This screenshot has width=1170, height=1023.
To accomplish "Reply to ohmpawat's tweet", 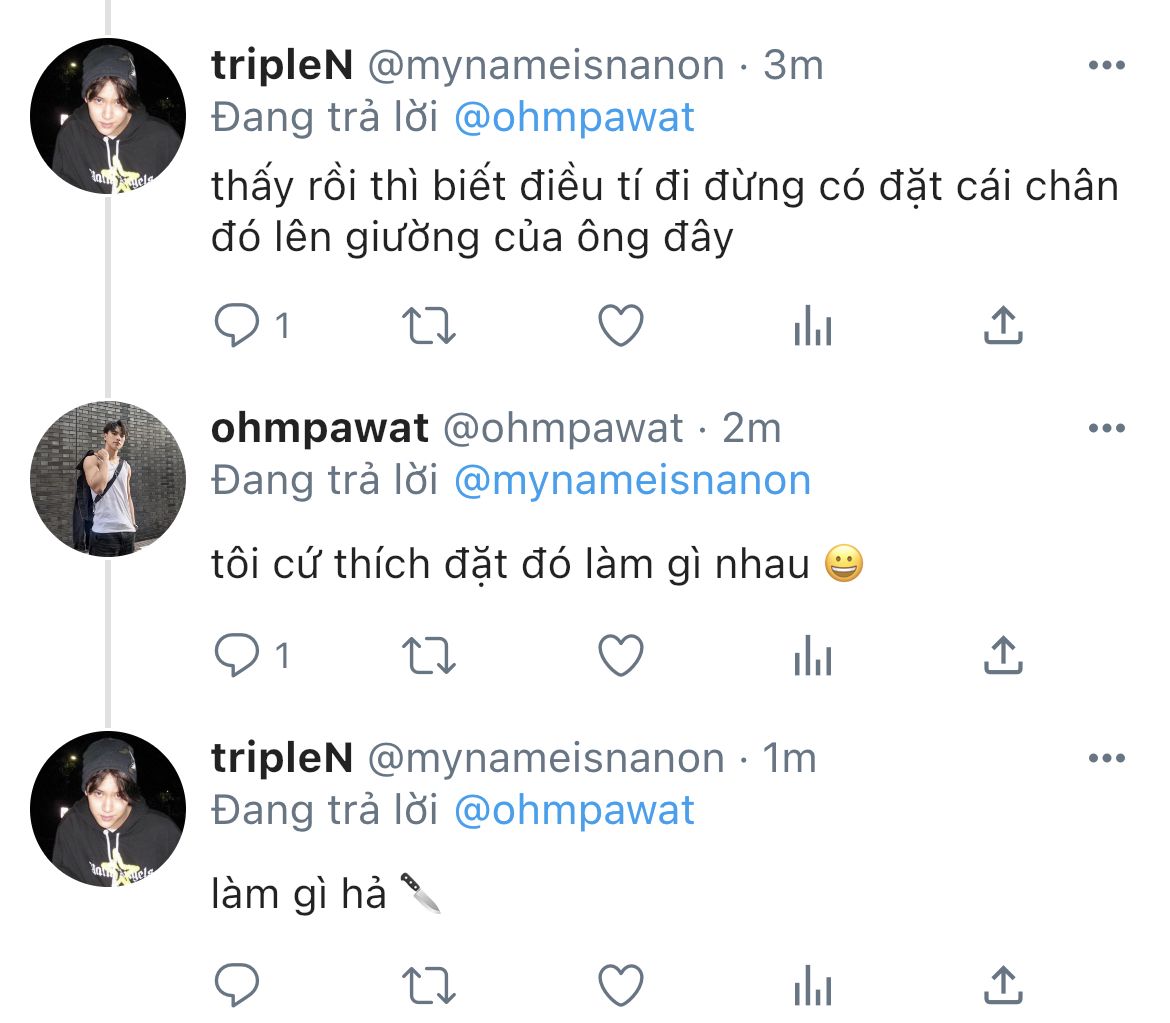I will tap(238, 656).
